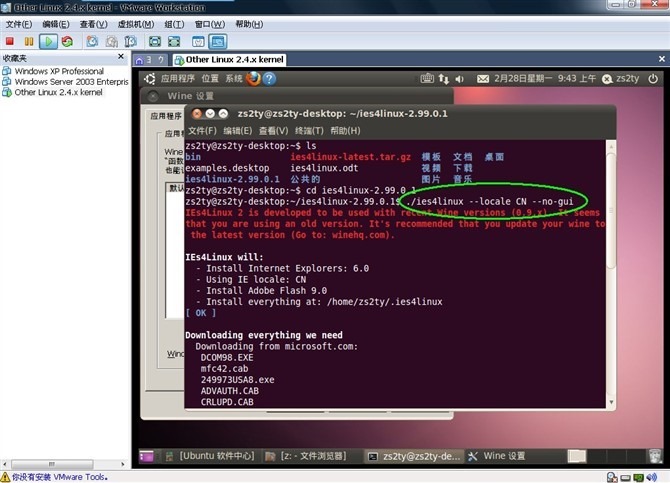This screenshot has height=483, width=670.
Task: Select Windows XP Professional in favorites
Action: [x=59, y=71]
